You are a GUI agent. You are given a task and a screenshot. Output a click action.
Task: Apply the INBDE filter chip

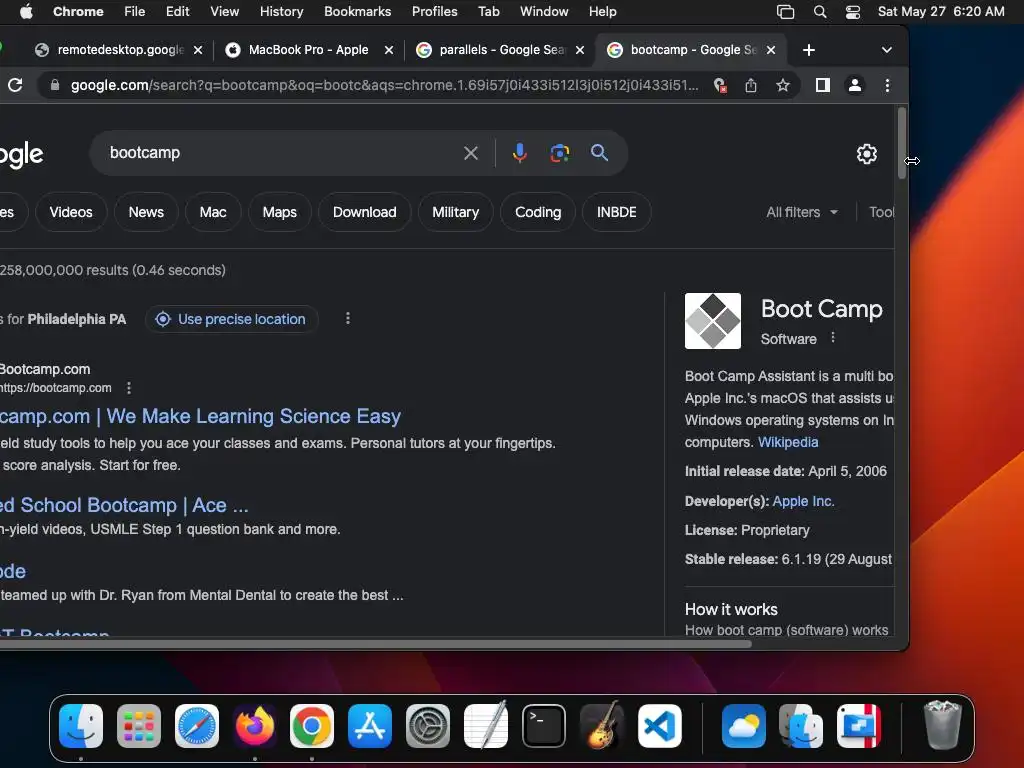[616, 212]
